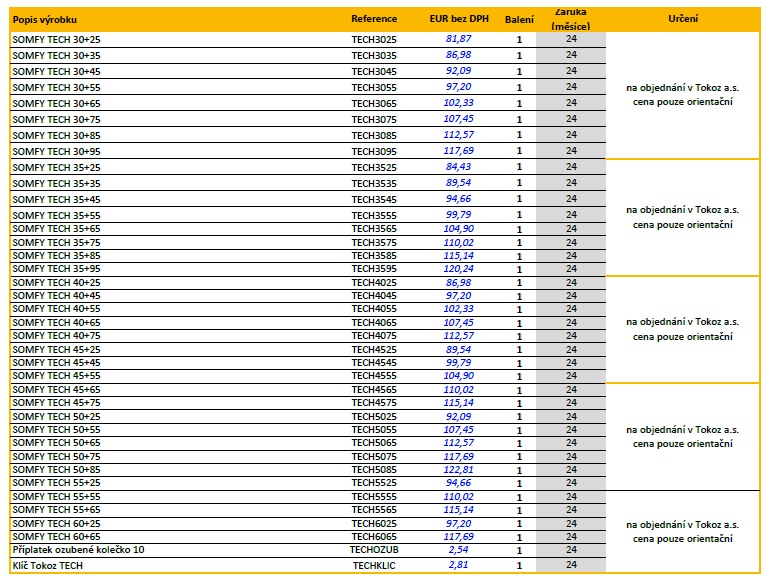Image resolution: width=766 pixels, height=580 pixels.
Task: Click price 84,43
Action: pos(458,167)
